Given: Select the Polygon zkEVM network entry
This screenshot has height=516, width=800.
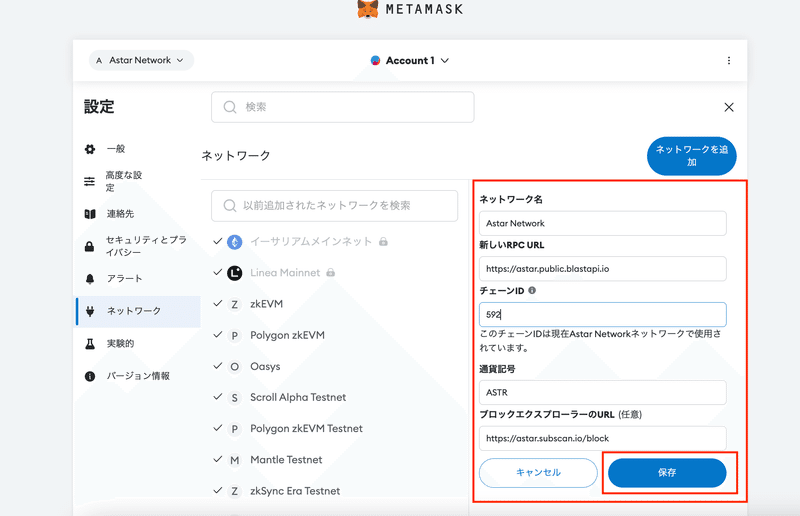Looking at the screenshot, I should [287, 336].
